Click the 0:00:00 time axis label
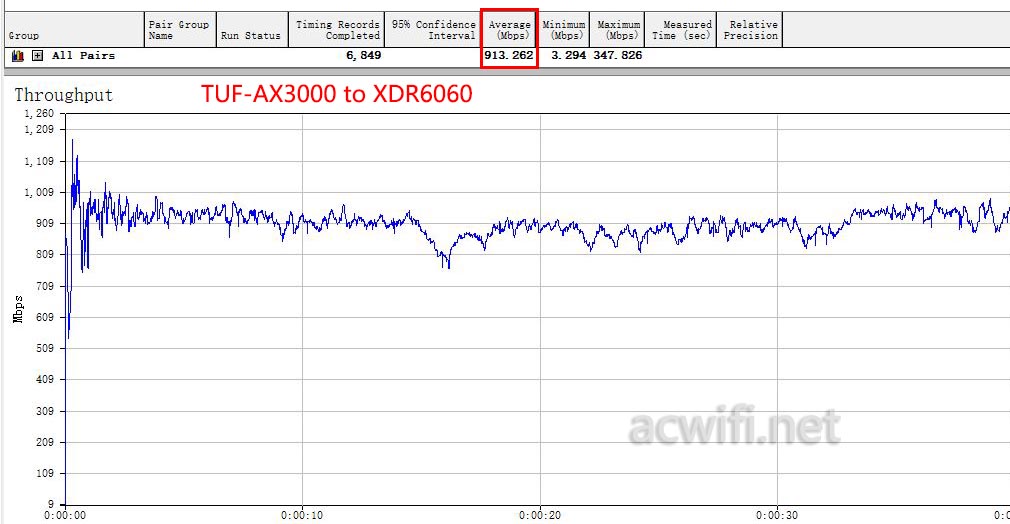 [64, 516]
